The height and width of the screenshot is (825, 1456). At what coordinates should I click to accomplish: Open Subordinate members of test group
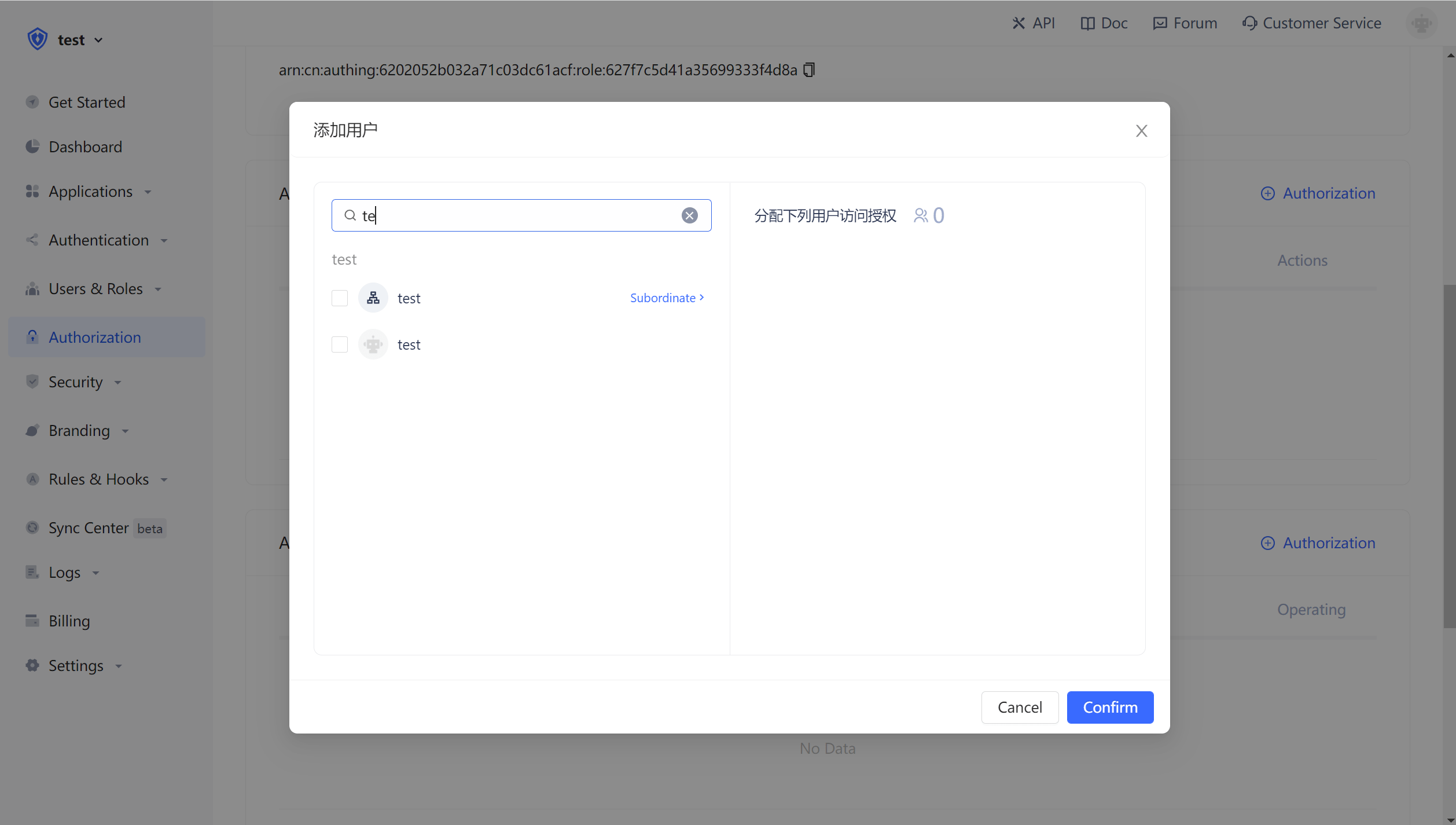tap(666, 298)
